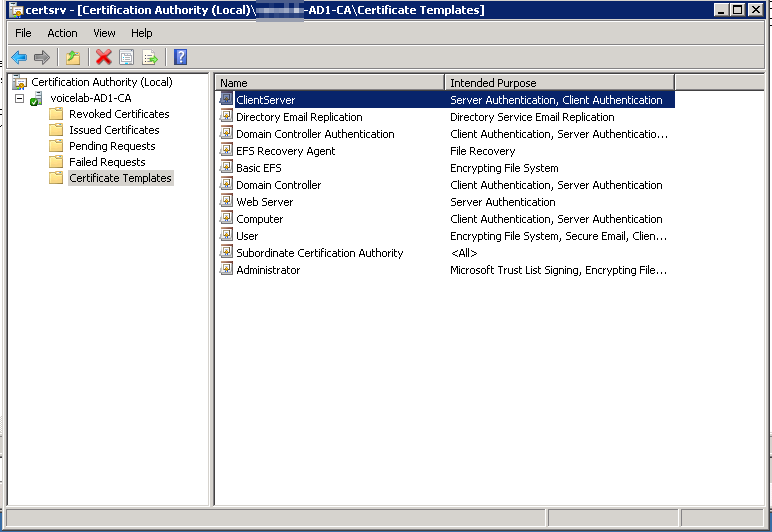772x532 pixels.
Task: Open the blue Help question mark icon
Action: pos(180,57)
